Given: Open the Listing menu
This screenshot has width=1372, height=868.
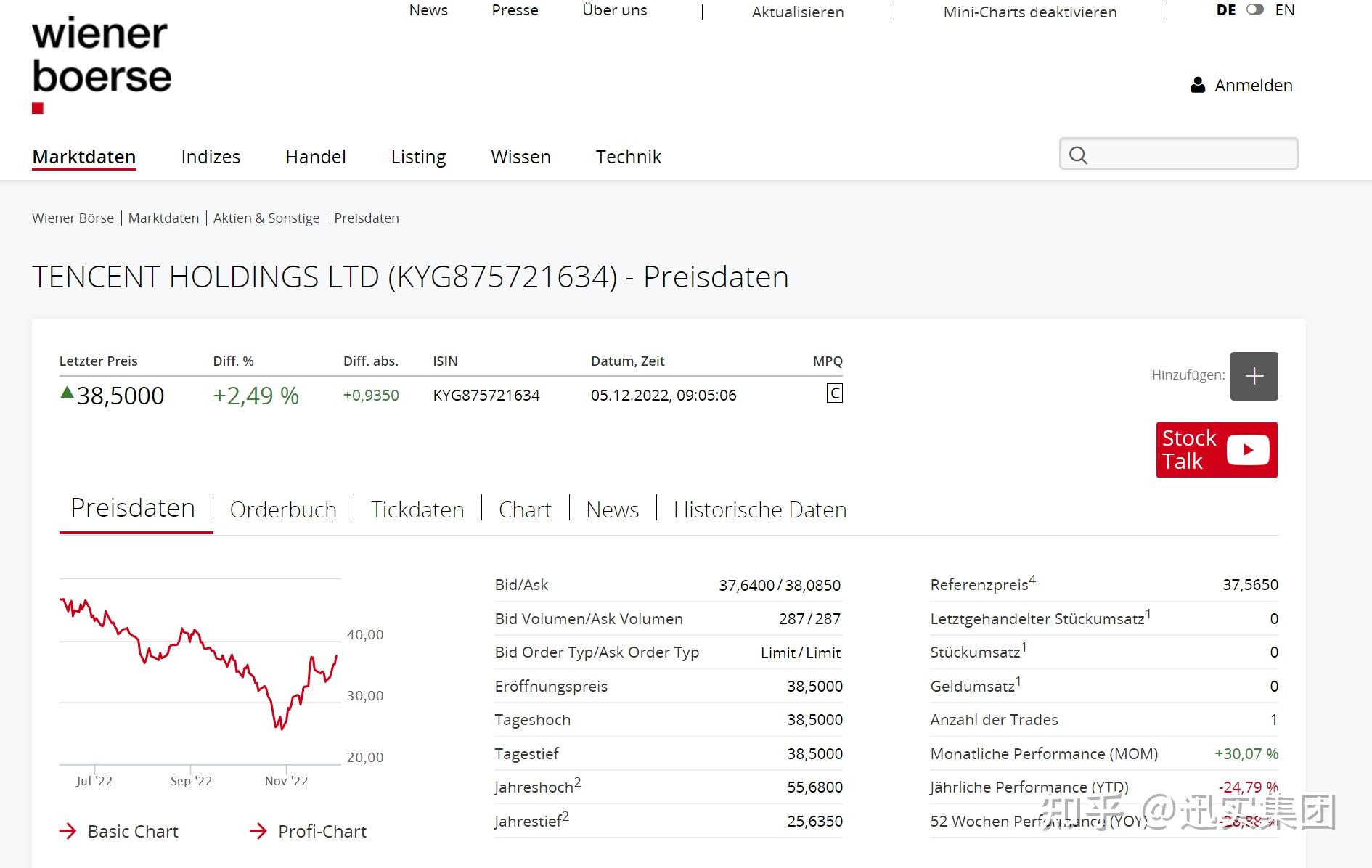Looking at the screenshot, I should [419, 157].
